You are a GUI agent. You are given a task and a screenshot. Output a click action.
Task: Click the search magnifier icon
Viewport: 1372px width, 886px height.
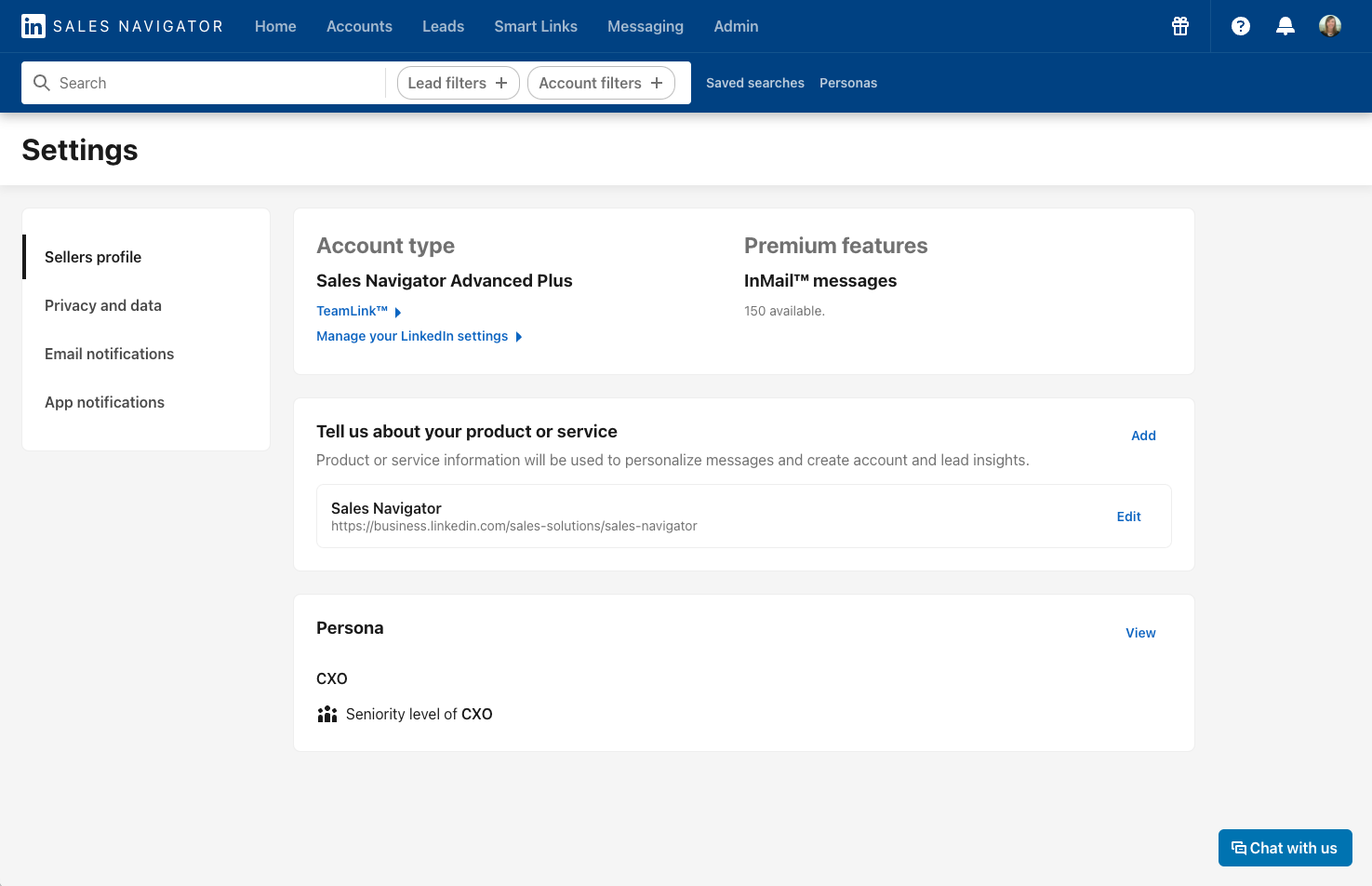[x=42, y=83]
